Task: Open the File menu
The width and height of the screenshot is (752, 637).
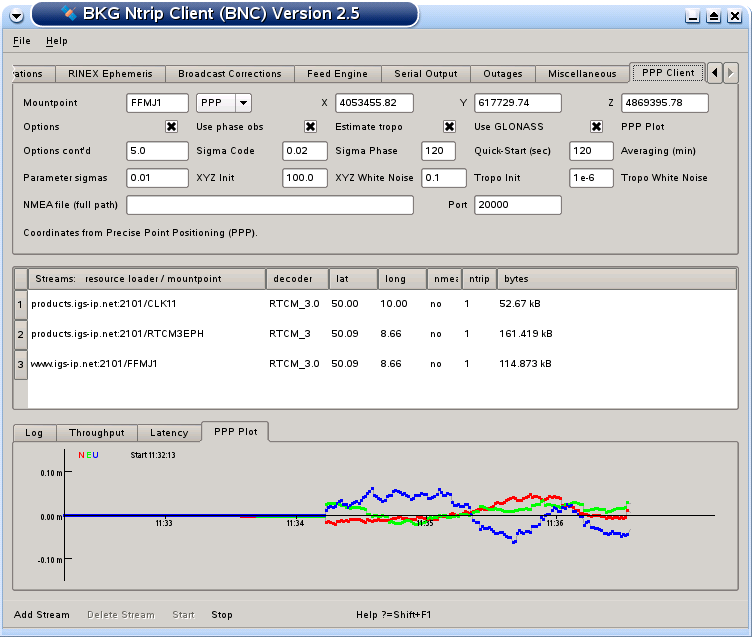Action: pos(22,41)
